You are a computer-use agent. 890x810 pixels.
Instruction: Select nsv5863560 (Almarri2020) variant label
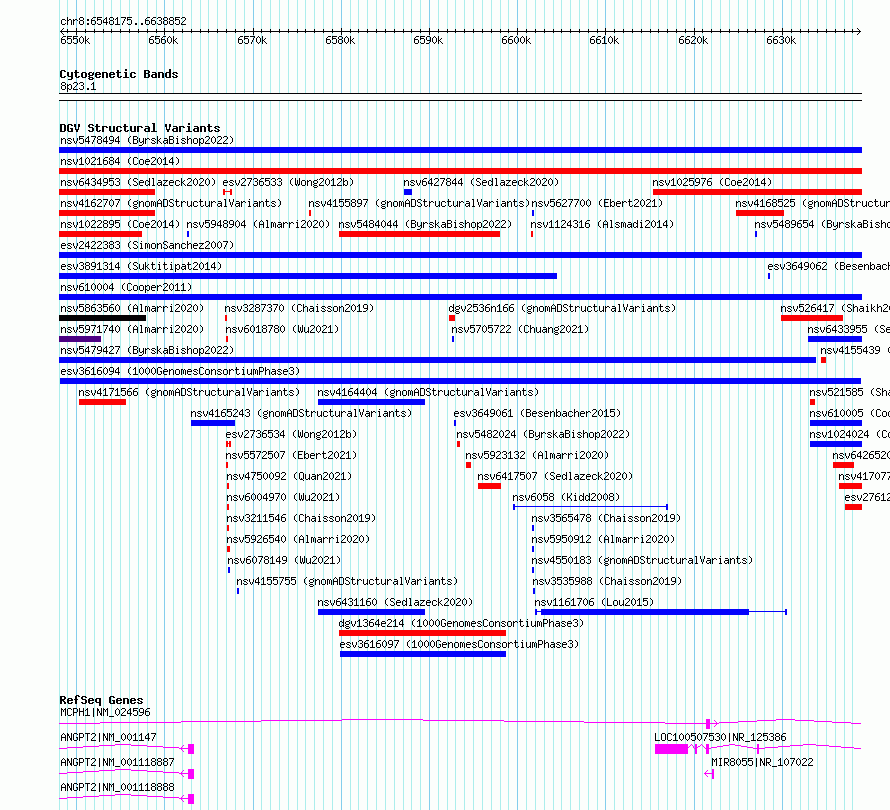click(132, 308)
